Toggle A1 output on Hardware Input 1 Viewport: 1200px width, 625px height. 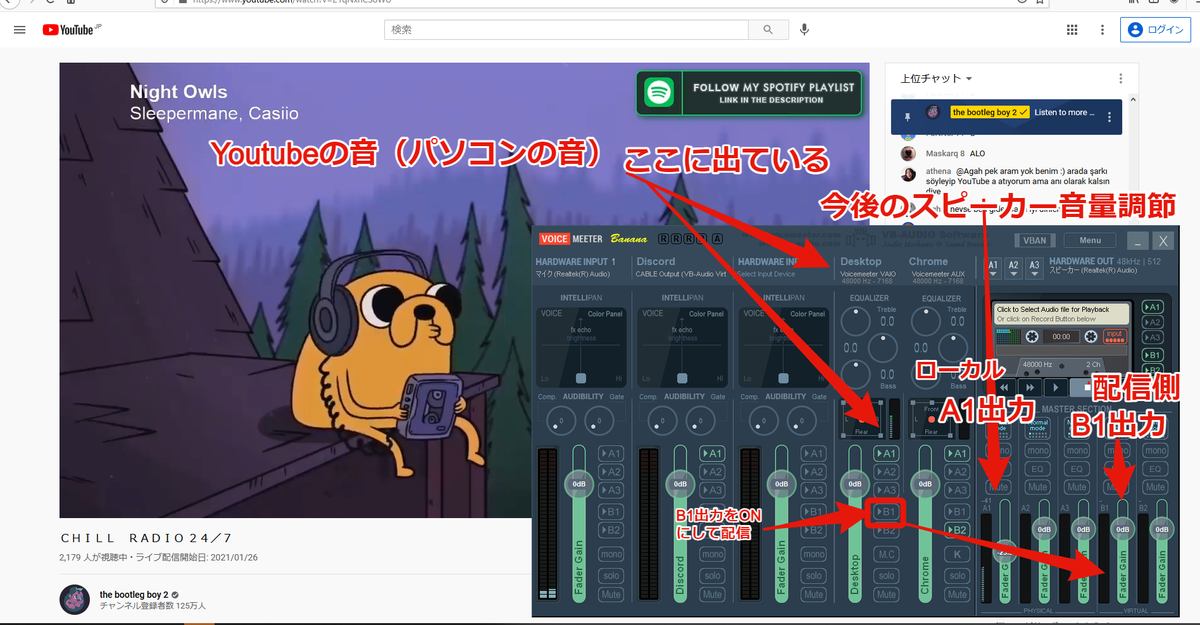(610, 453)
